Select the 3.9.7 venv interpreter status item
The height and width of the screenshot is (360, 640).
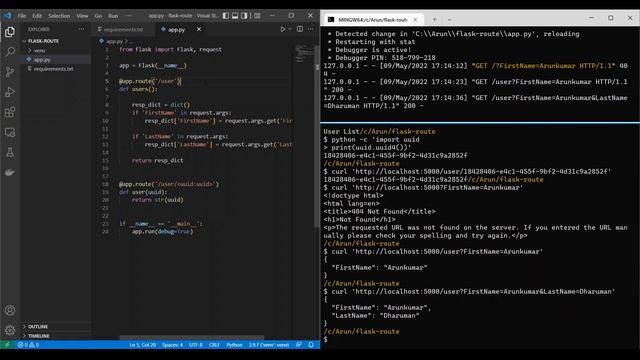[x=269, y=345]
